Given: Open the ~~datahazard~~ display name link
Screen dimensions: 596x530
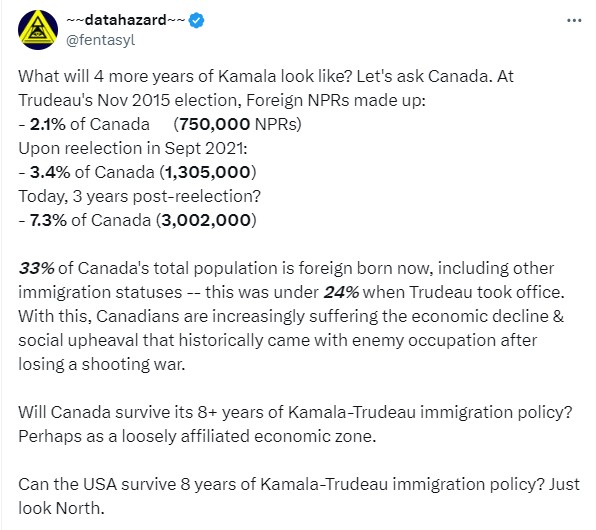Looking at the screenshot, I should click(x=125, y=20).
